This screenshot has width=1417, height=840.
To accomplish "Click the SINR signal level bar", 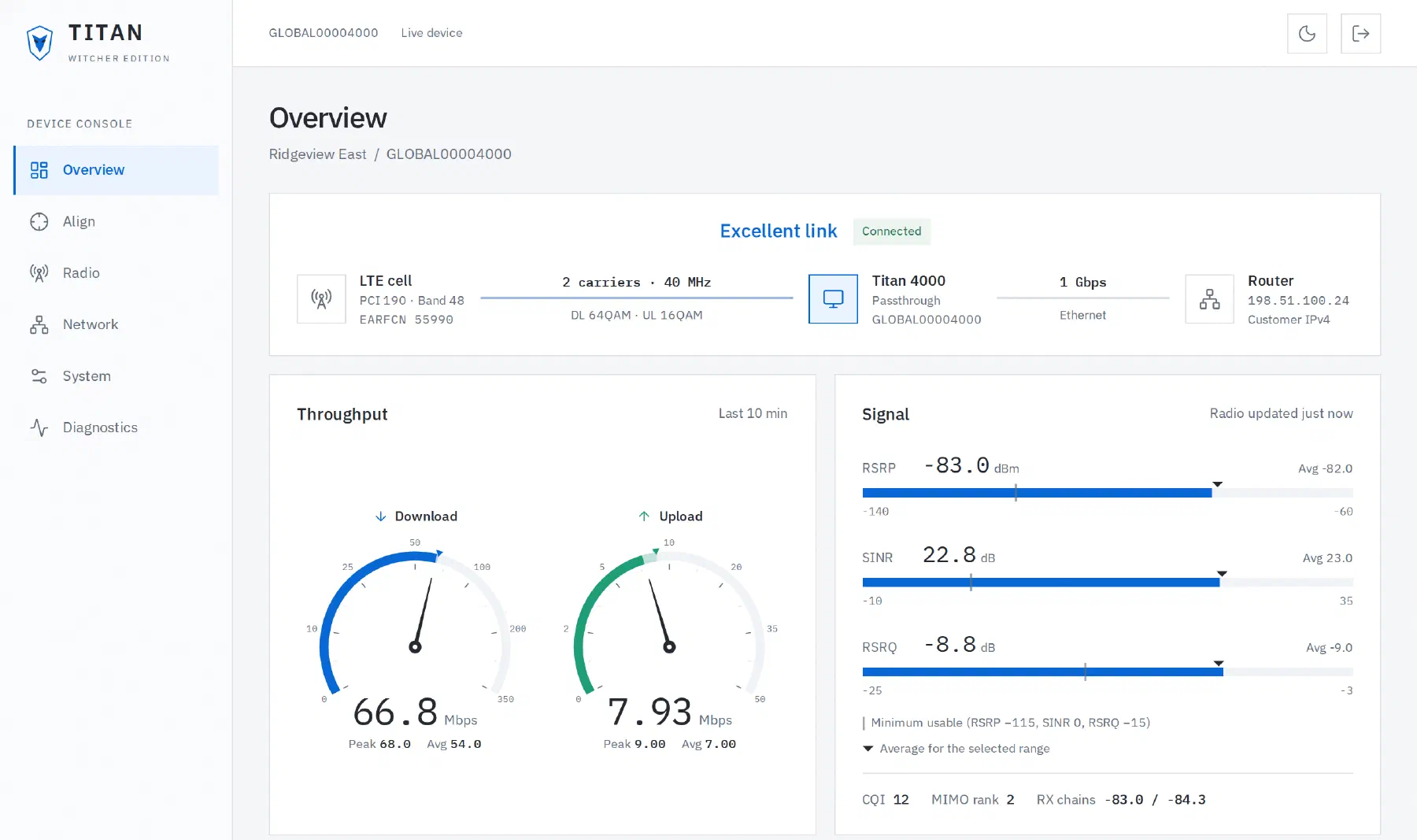I will pos(1108,583).
